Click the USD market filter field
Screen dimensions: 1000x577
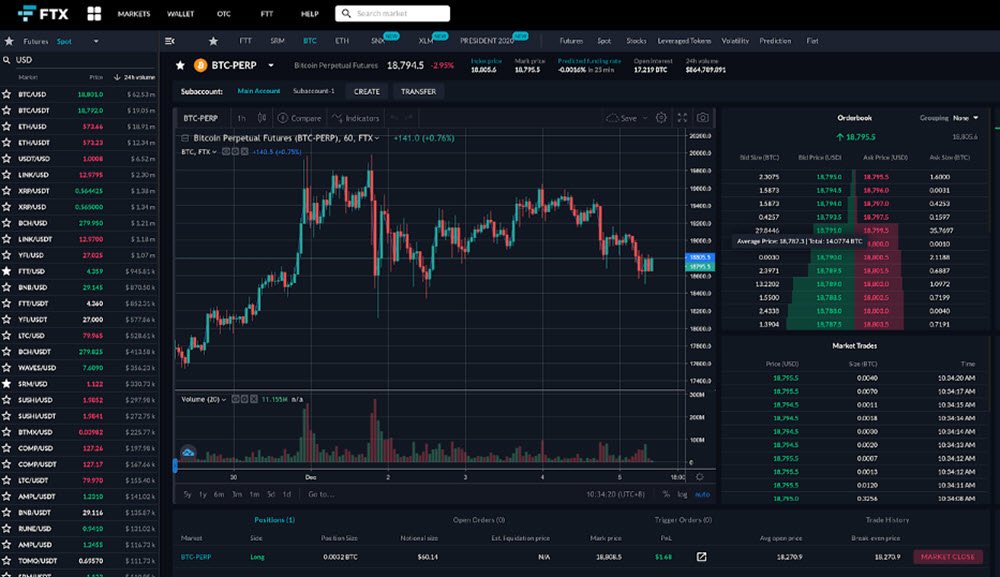[79, 60]
